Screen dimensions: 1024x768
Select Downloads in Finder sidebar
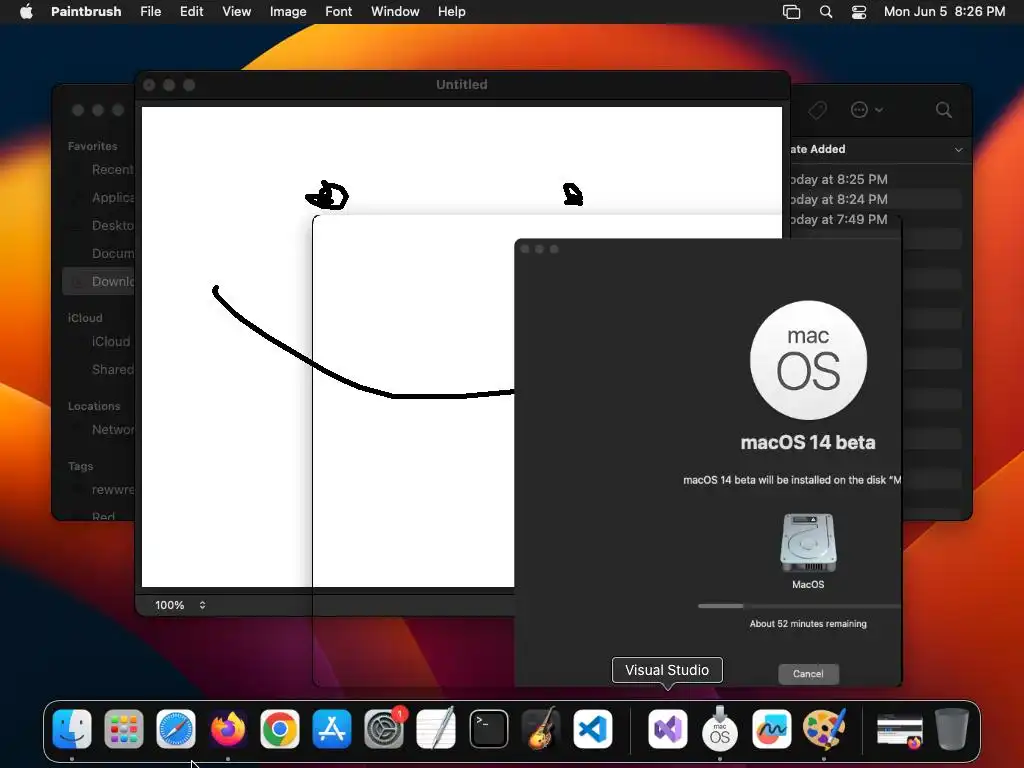point(99,281)
